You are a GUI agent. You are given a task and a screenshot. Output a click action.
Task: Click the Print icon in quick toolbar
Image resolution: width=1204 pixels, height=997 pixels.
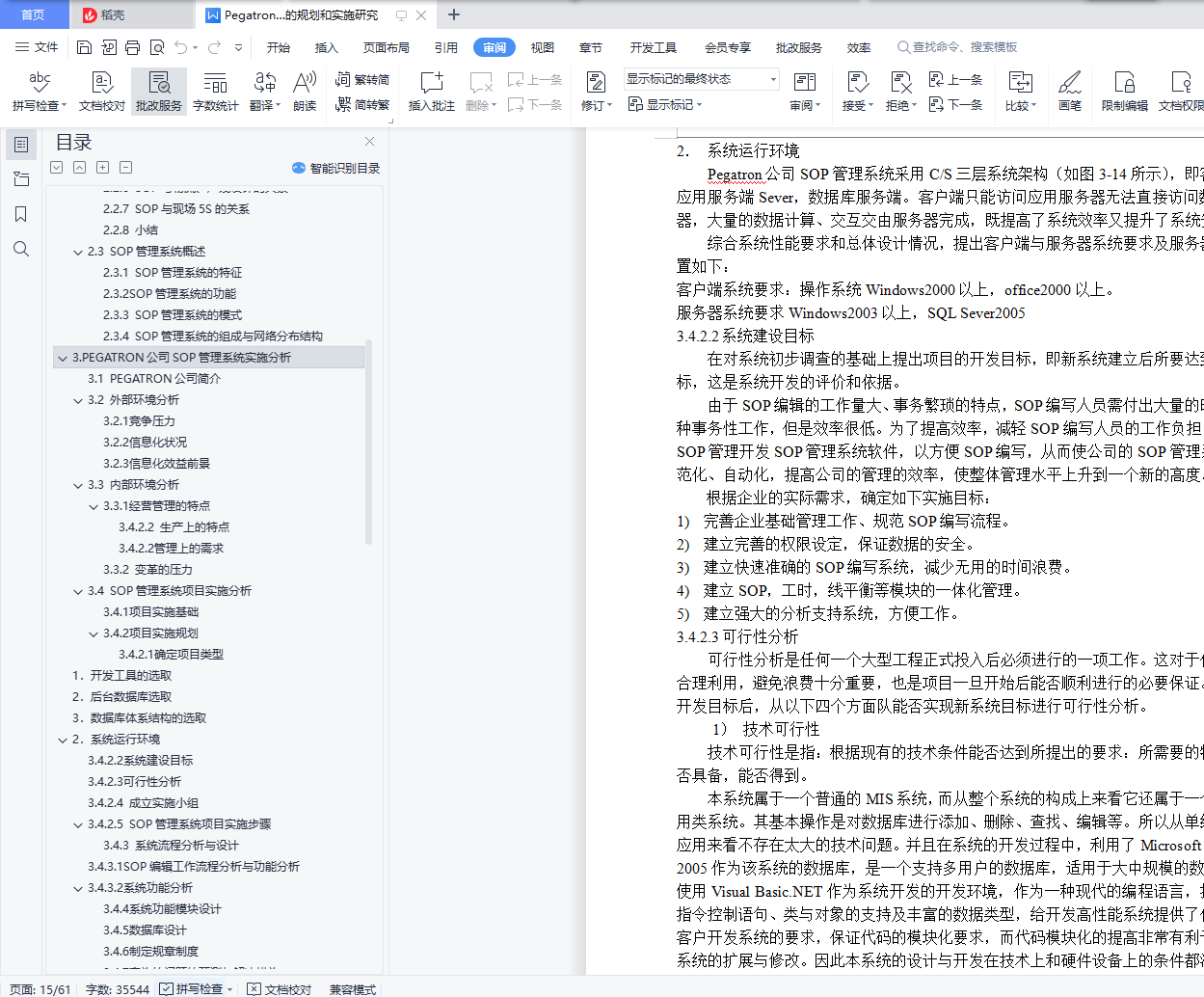pos(133,47)
